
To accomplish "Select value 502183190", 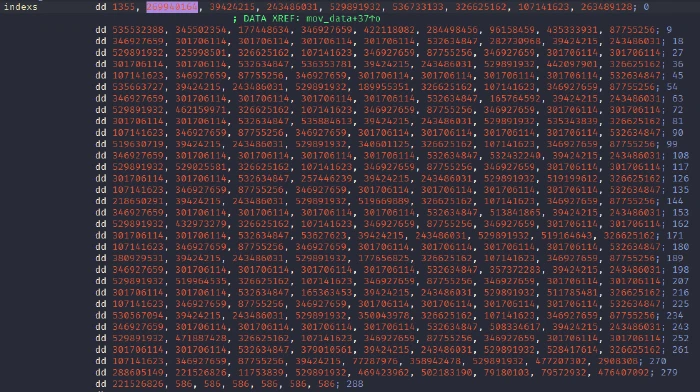I will tap(447, 373).
